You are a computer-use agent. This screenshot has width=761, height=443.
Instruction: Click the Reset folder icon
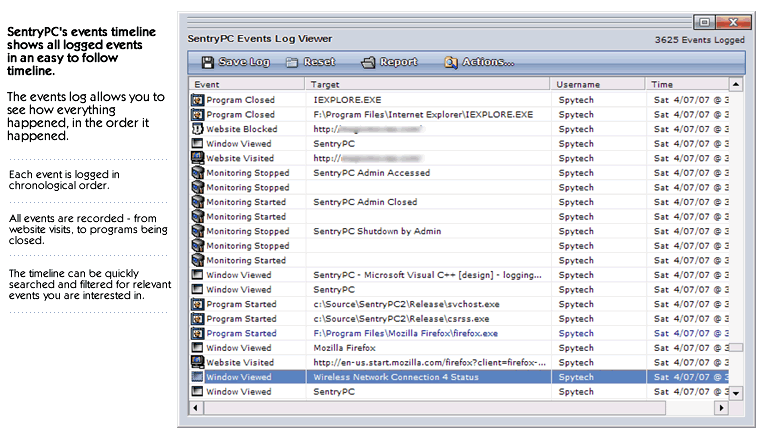[x=292, y=62]
